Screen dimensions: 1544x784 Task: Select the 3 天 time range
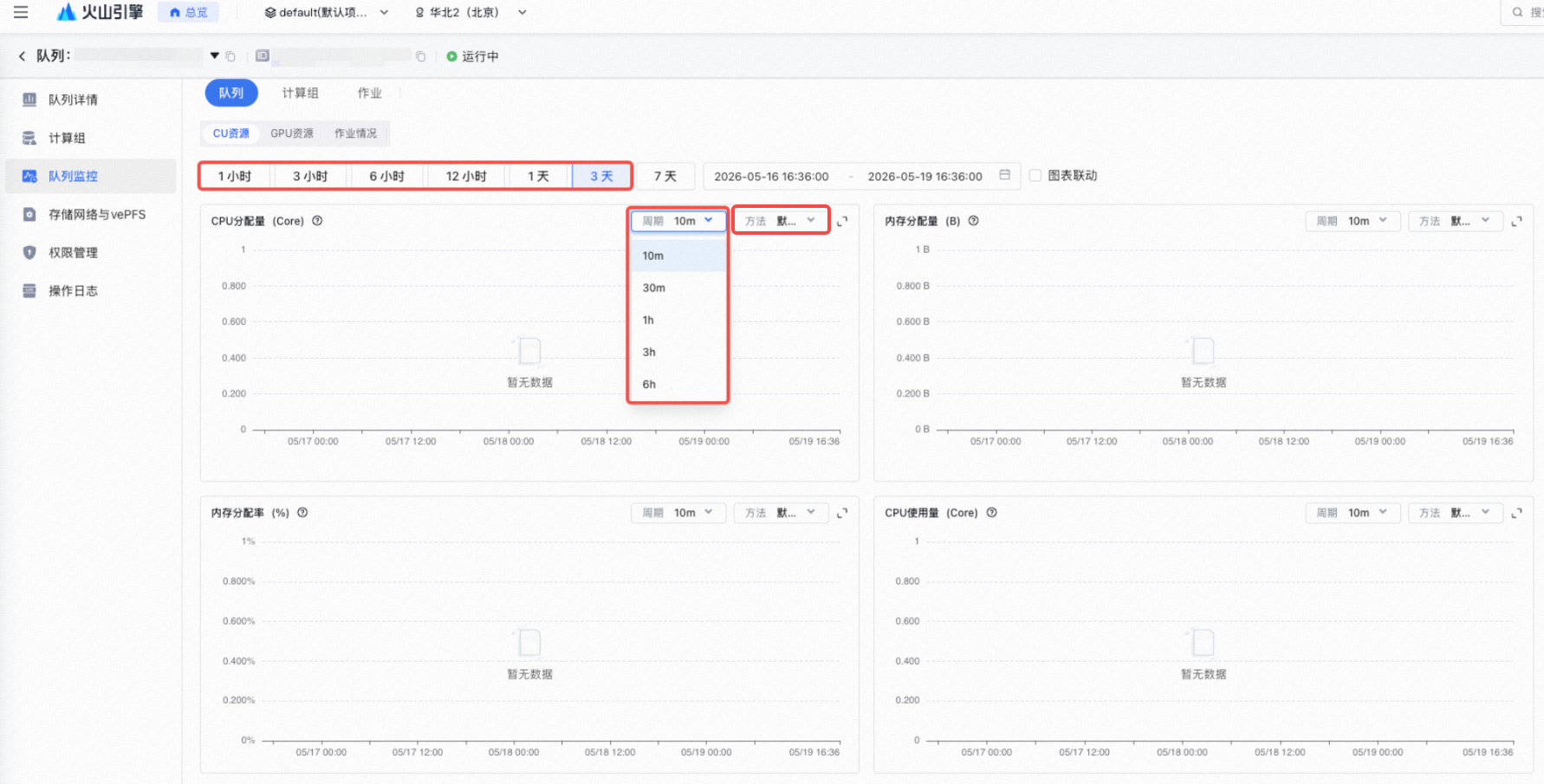click(x=601, y=176)
